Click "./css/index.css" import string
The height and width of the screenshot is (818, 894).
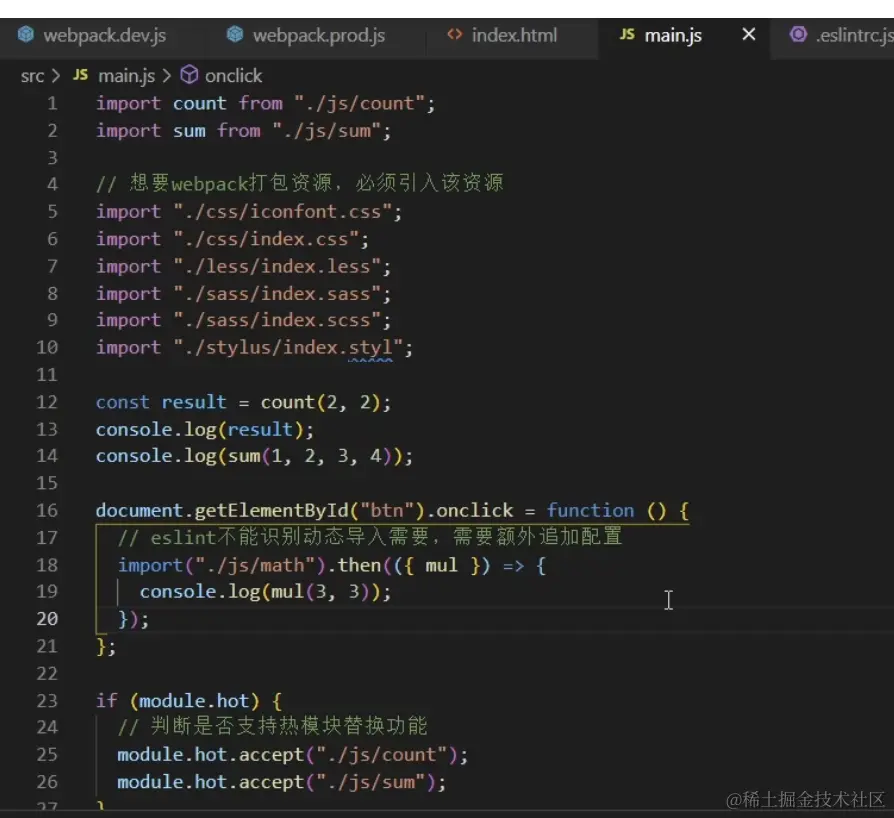[x=266, y=239]
